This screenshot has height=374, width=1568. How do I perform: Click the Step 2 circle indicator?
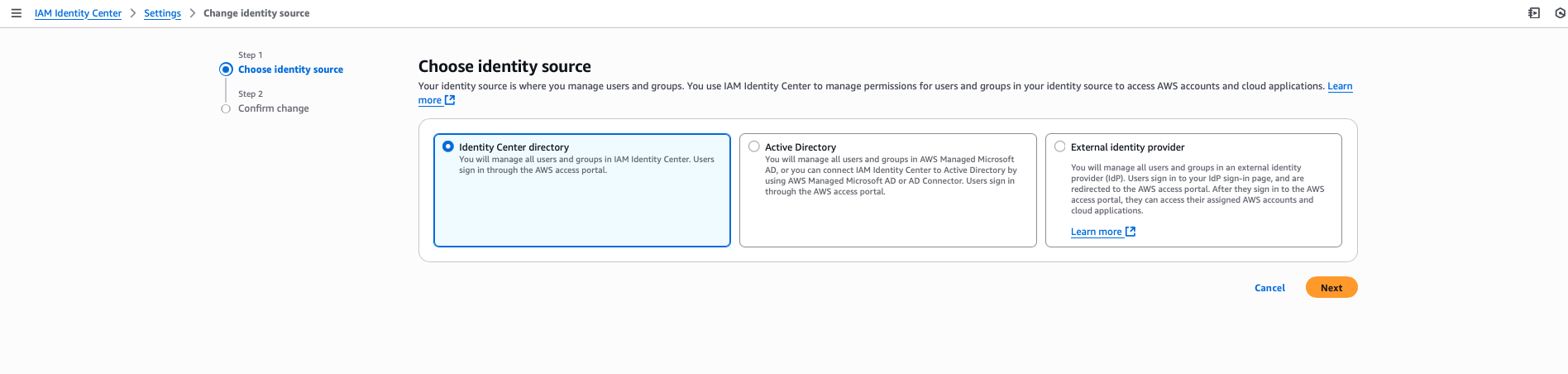(226, 108)
